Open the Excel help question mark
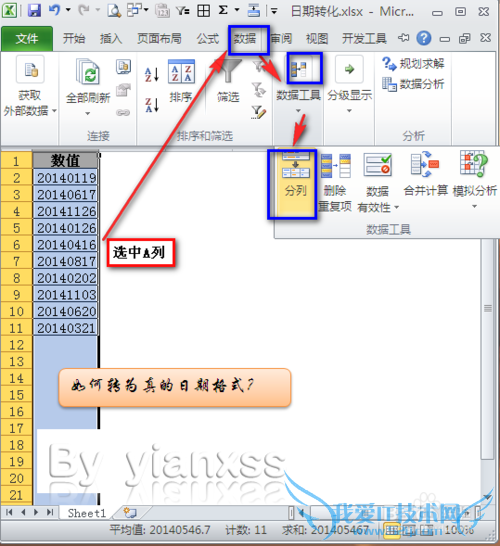The width and height of the screenshot is (500, 546). [x=424, y=38]
